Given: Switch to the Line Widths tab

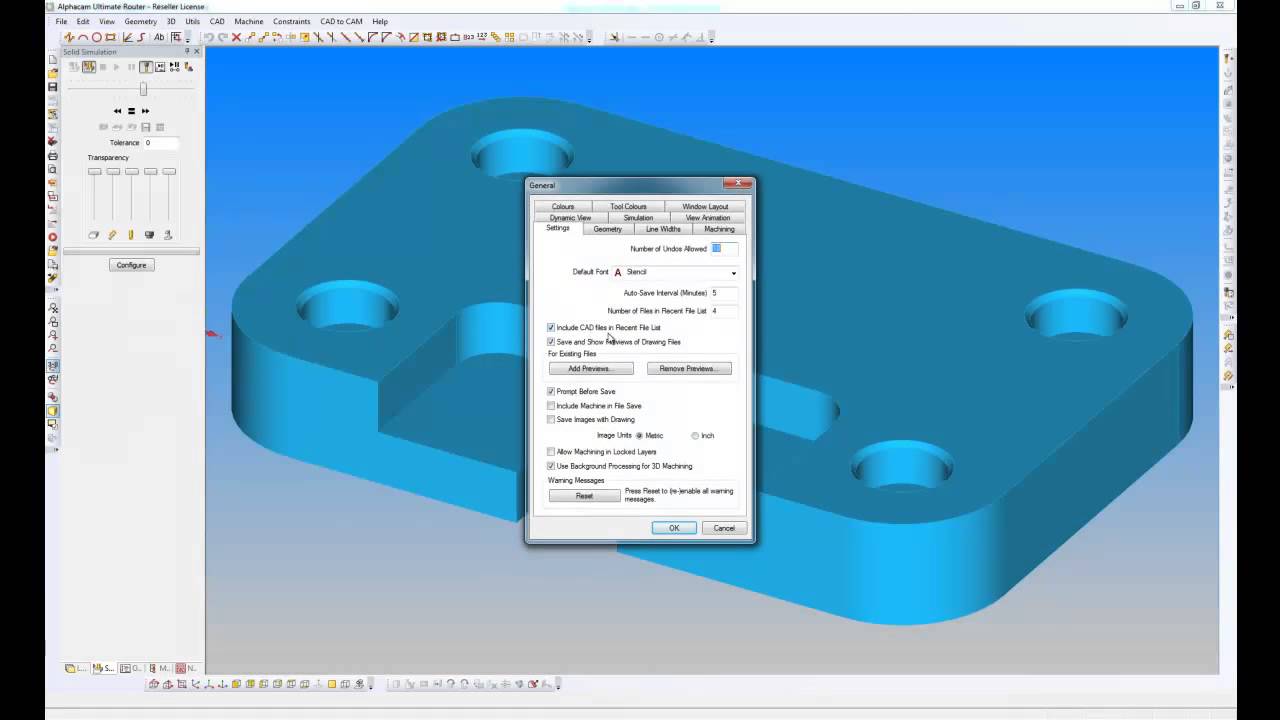Looking at the screenshot, I should (x=663, y=229).
